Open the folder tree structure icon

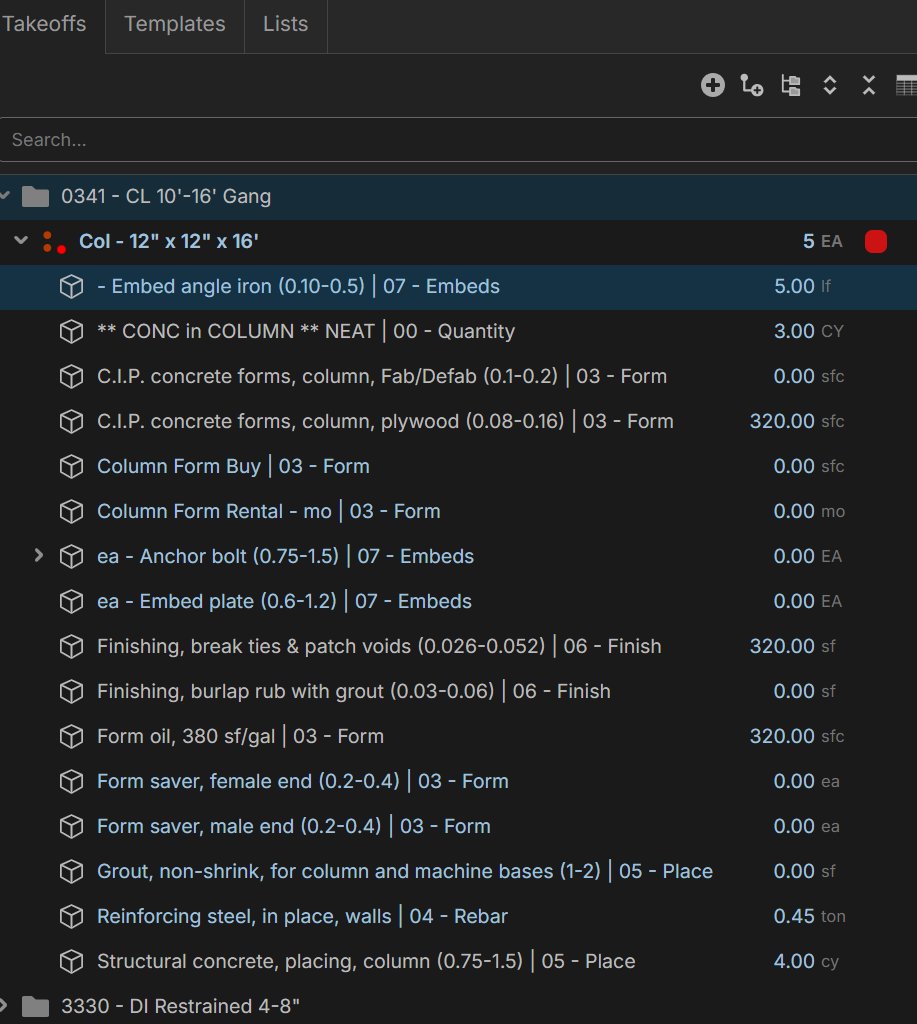[x=790, y=86]
